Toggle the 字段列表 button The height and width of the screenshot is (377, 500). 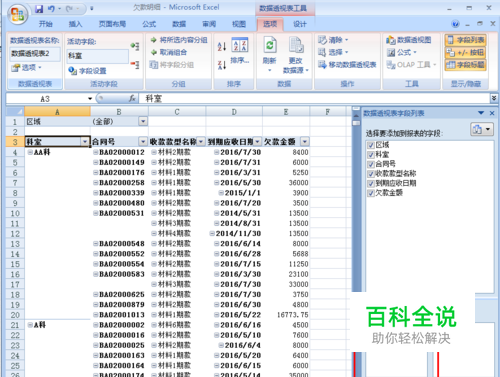[x=466, y=40]
